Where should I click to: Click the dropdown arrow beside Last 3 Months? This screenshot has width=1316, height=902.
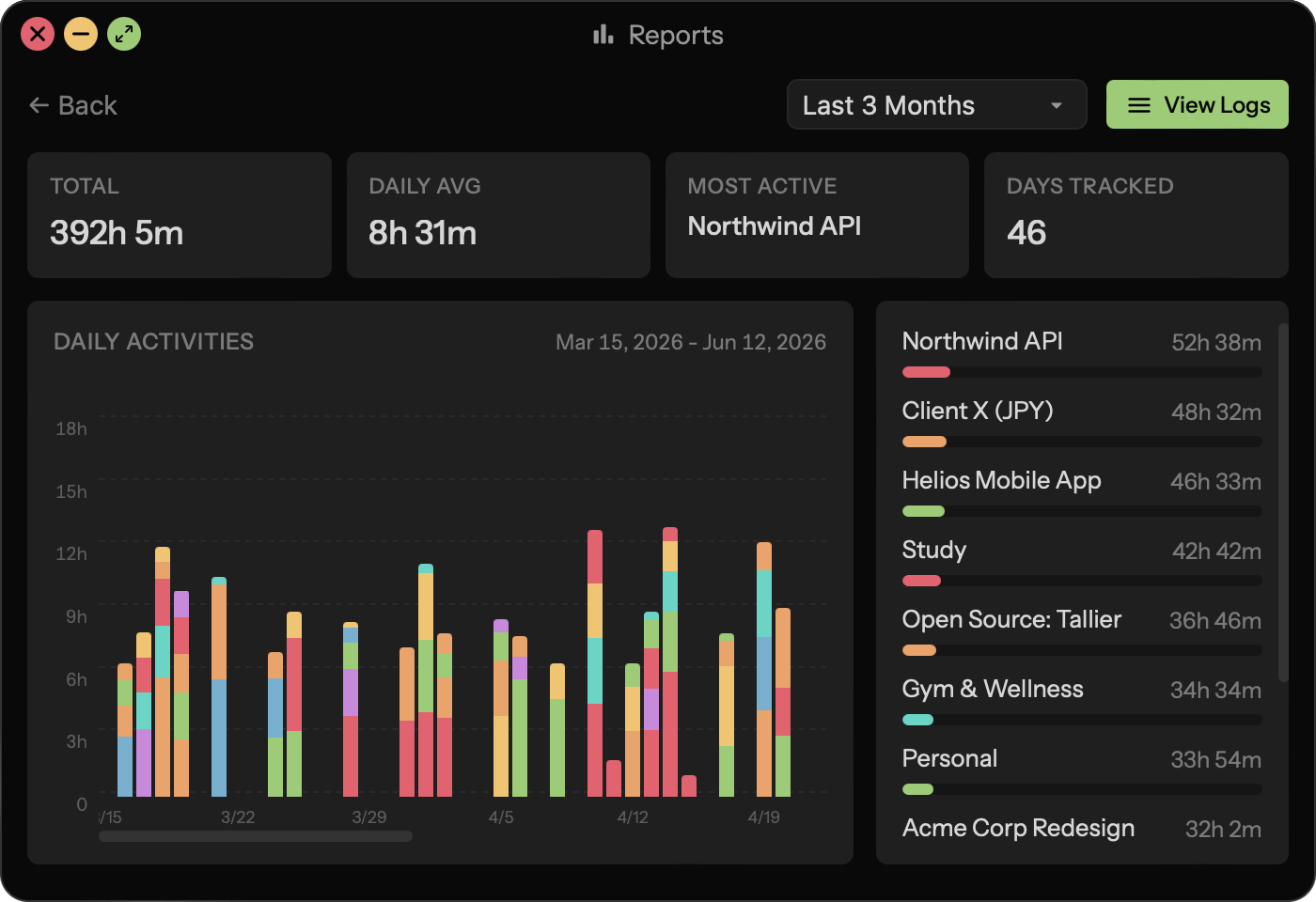(x=1057, y=105)
